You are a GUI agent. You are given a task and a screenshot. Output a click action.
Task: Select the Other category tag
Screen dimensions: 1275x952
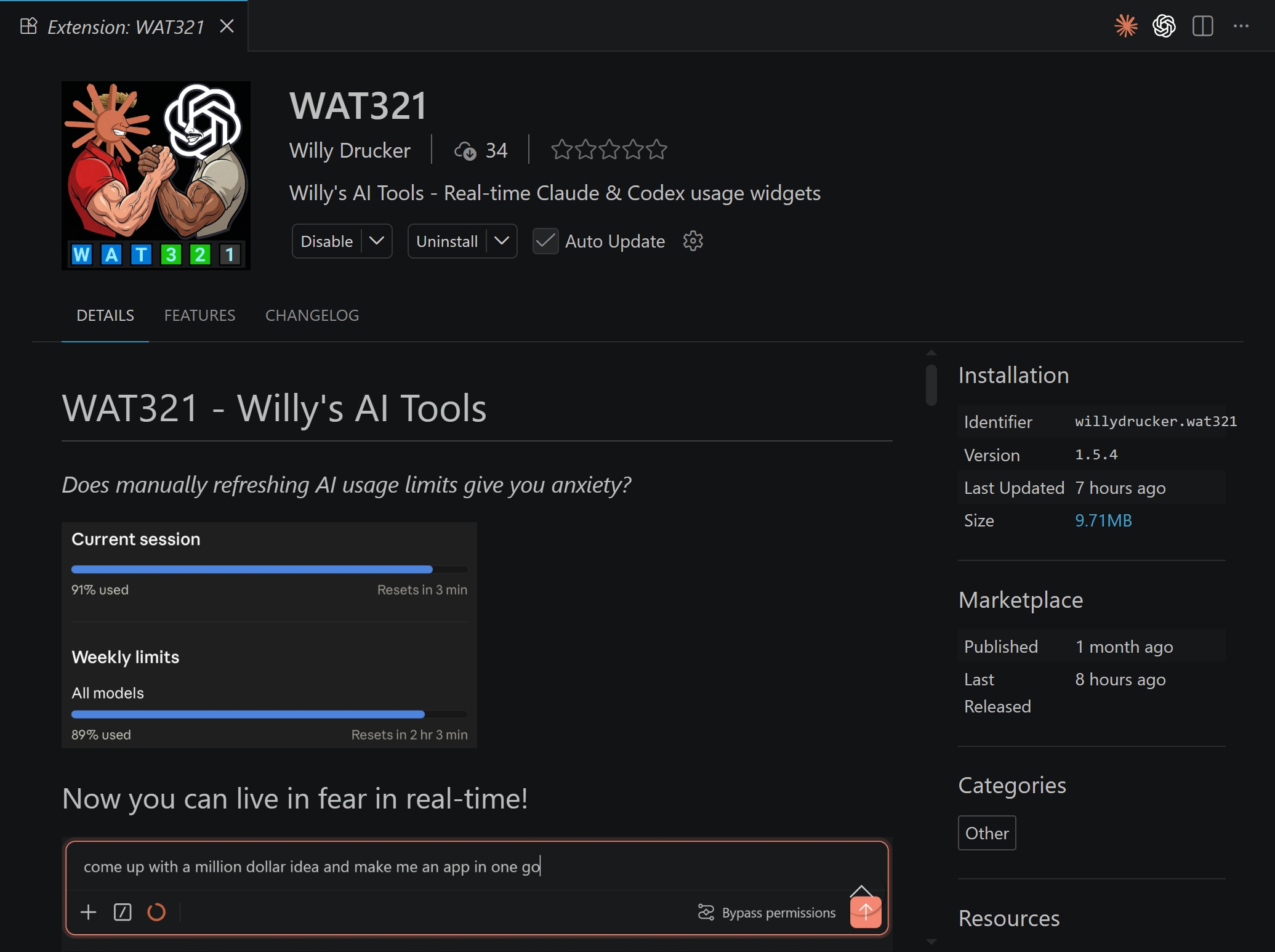[x=987, y=833]
